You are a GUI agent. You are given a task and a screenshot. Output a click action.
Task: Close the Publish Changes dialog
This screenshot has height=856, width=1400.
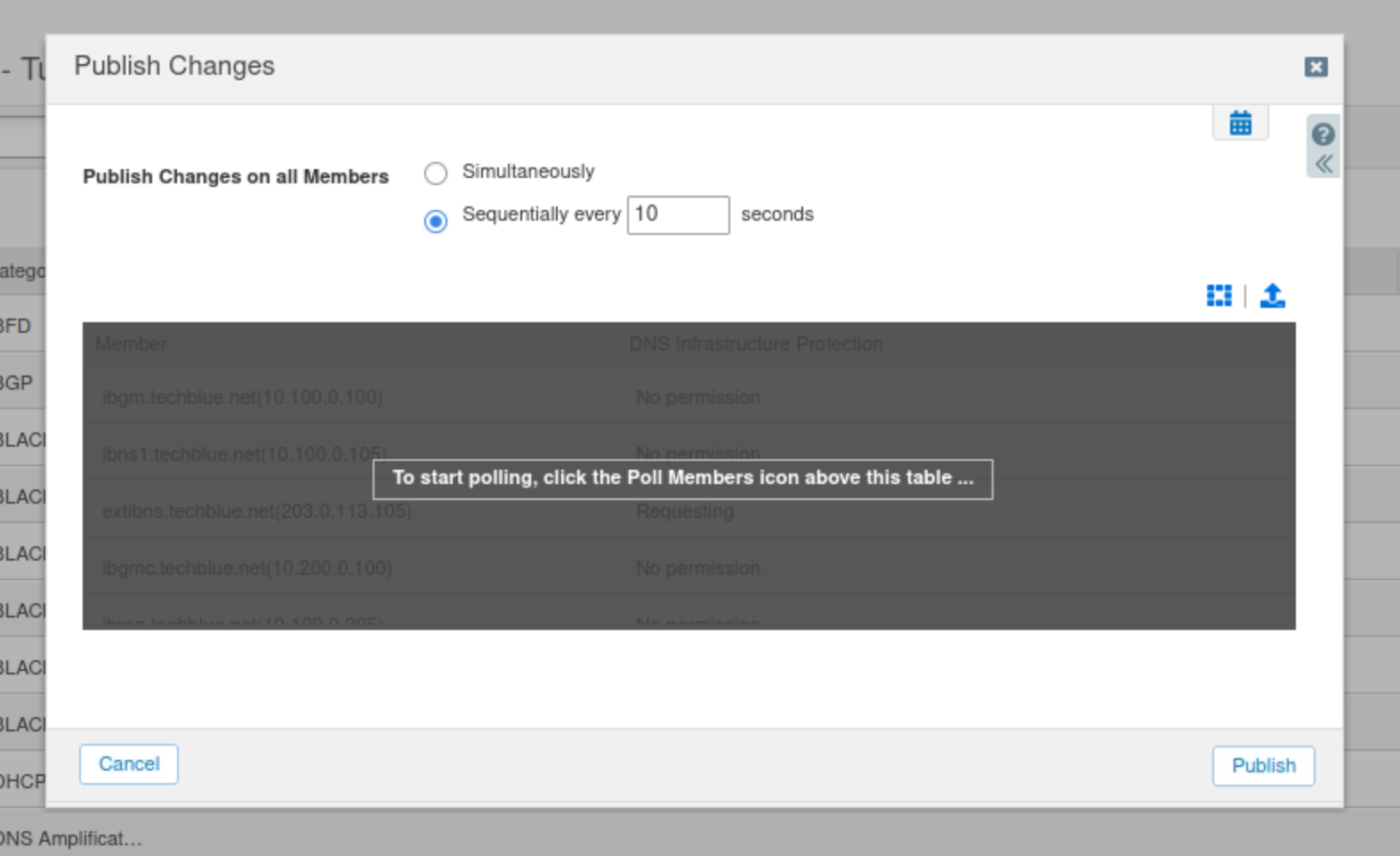pos(1316,68)
